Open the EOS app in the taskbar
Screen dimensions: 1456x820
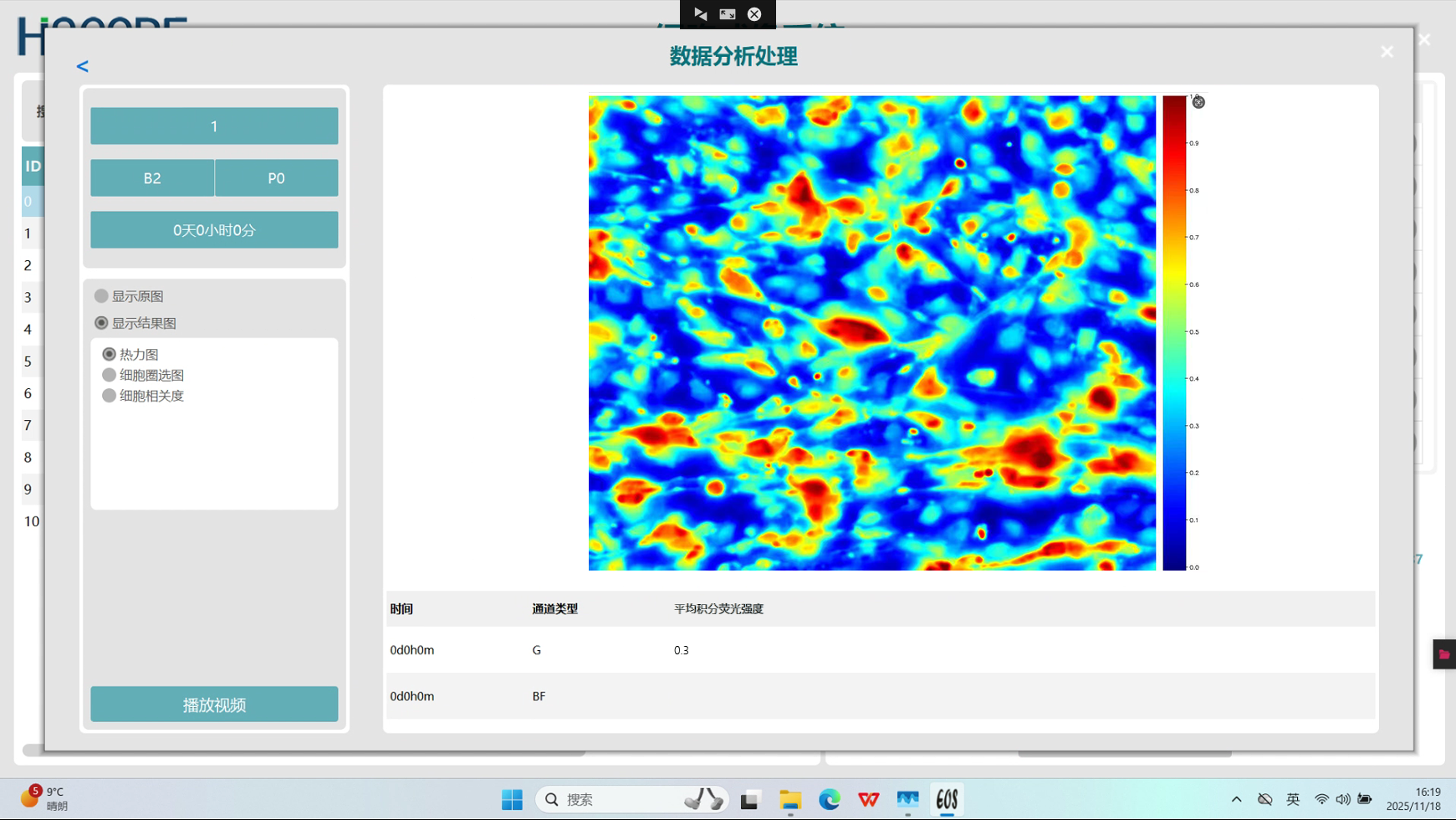947,800
